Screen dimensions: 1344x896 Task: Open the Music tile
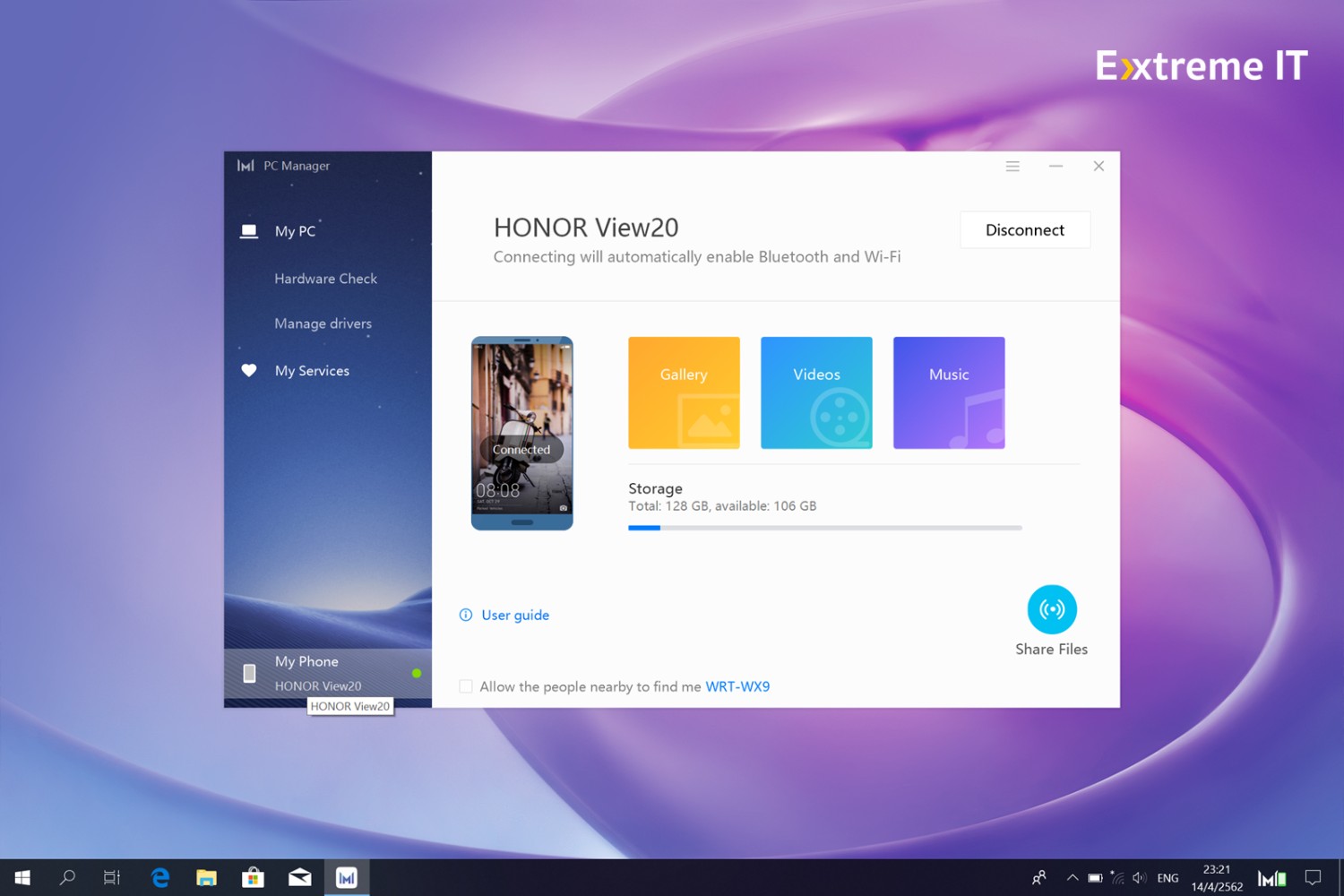tap(949, 392)
